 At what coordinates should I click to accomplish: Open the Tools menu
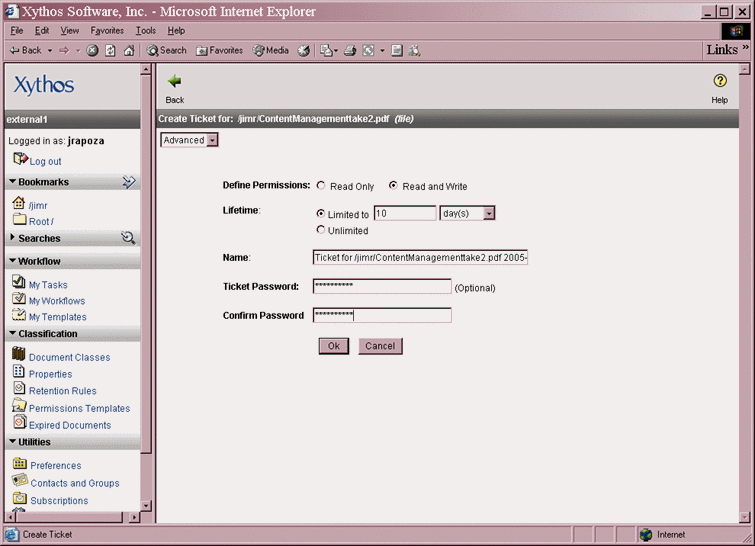(145, 30)
